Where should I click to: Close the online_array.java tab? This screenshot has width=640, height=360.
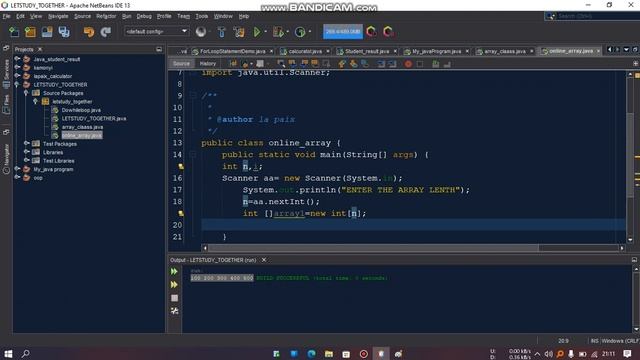[598, 51]
